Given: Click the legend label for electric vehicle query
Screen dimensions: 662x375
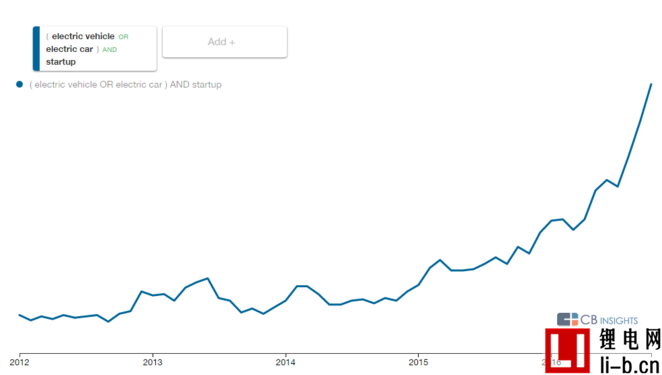Looking at the screenshot, I should (x=125, y=84).
